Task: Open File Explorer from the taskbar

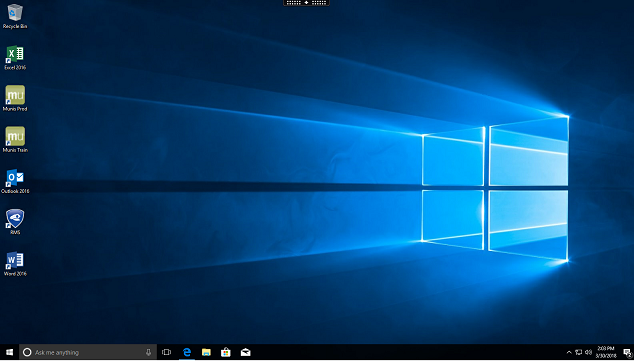Action: (x=206, y=352)
